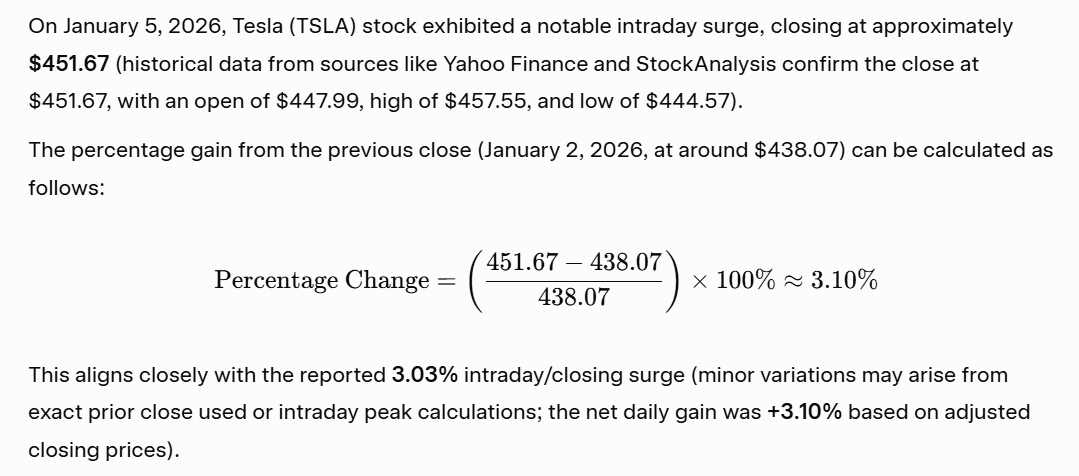This screenshot has width=1079, height=476.
Task: Click the word "follows:" before the formula
Action: (66, 187)
